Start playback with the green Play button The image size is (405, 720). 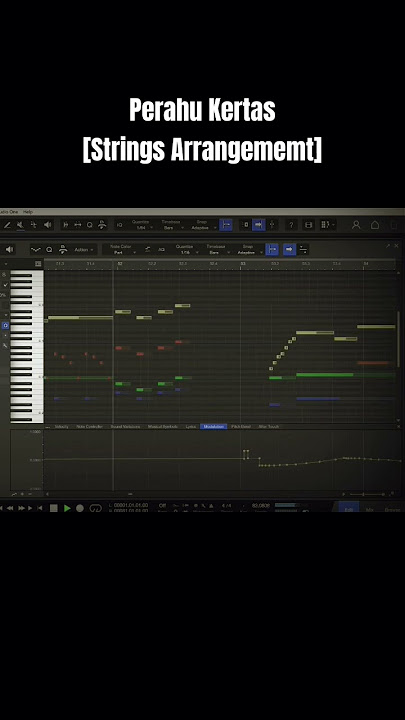click(x=67, y=508)
